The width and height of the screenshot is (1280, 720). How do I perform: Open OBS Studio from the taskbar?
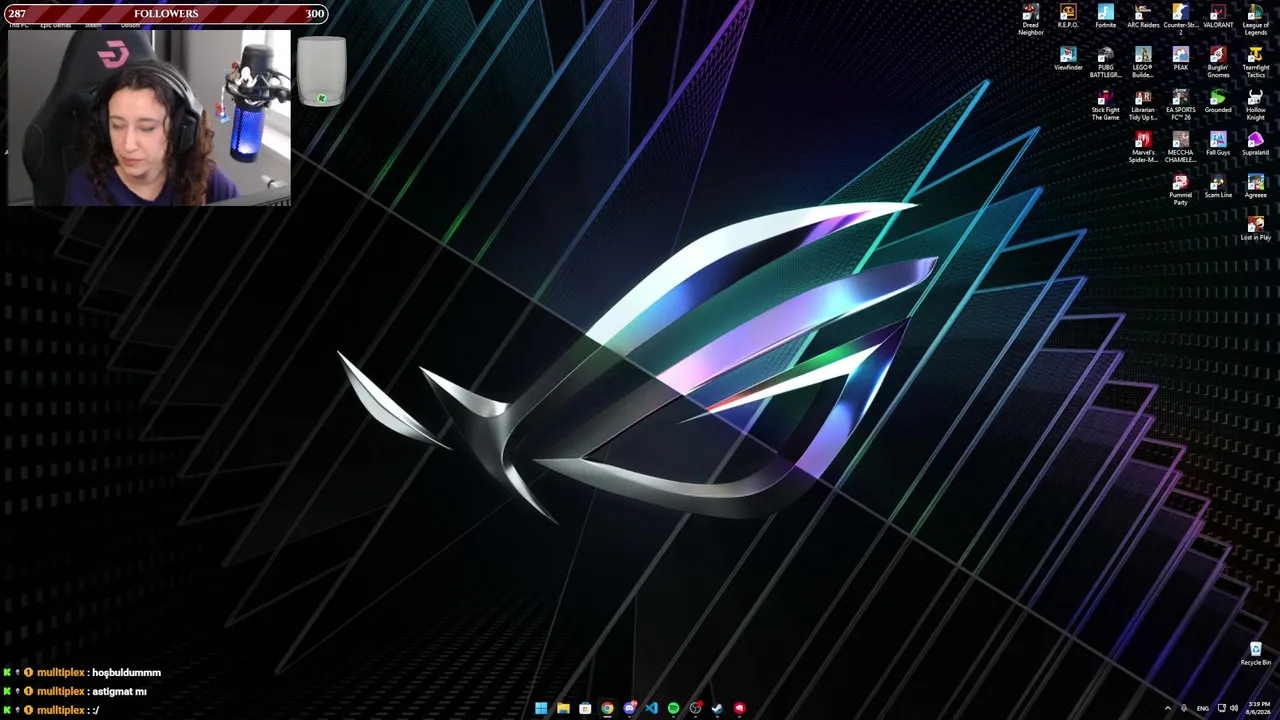pos(695,708)
